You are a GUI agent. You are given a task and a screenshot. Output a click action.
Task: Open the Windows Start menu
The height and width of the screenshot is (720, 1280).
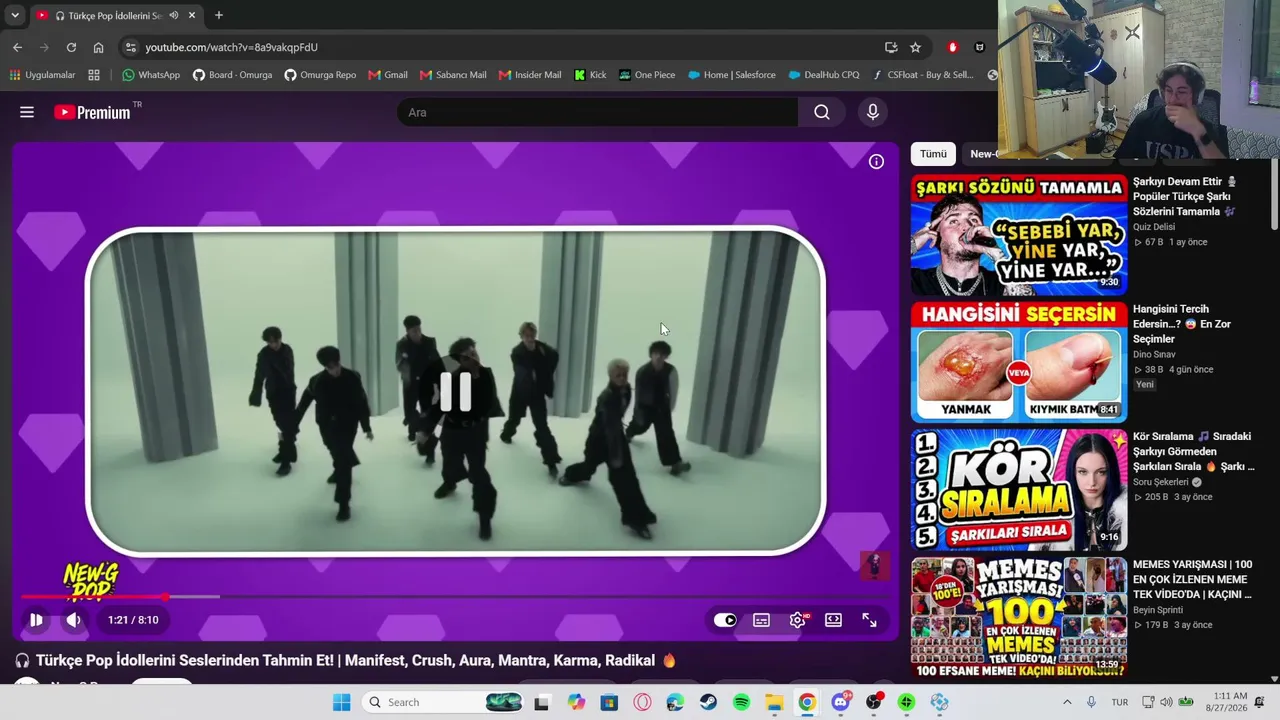click(x=341, y=702)
